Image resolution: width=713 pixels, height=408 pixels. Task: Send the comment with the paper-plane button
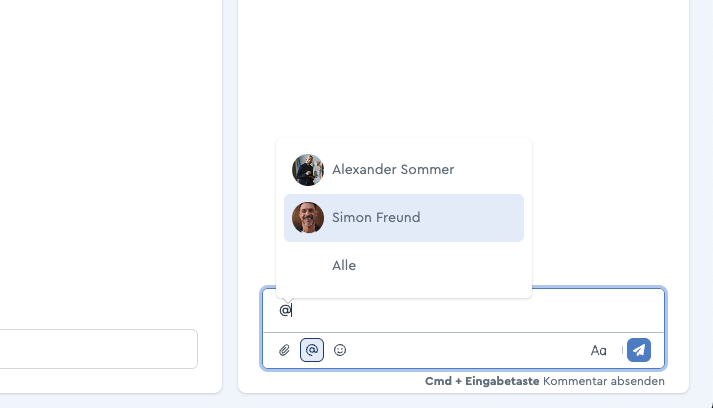point(639,350)
